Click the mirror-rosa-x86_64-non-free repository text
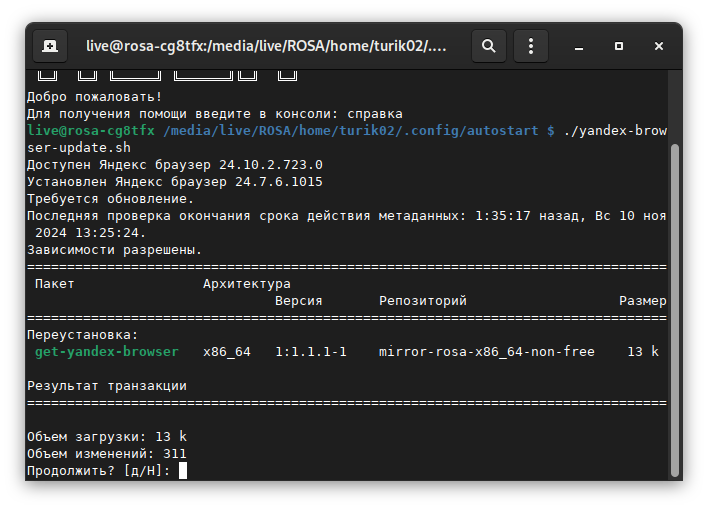 [x=486, y=351]
